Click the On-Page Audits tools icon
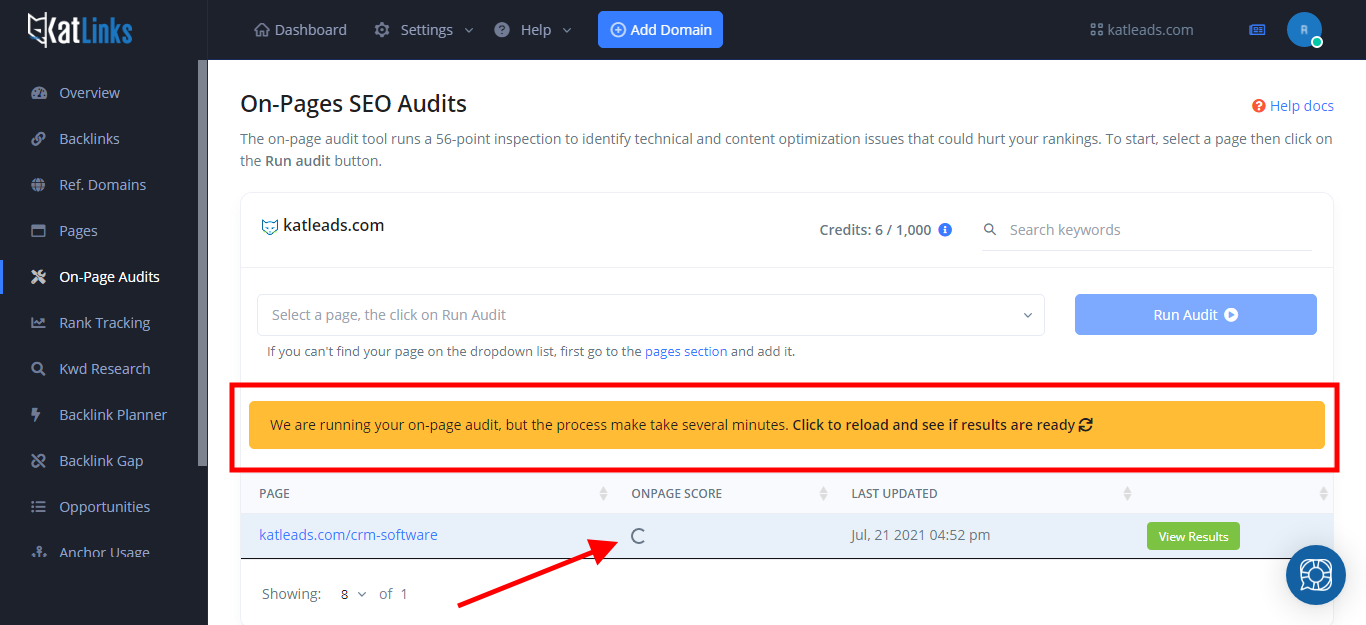 point(39,277)
